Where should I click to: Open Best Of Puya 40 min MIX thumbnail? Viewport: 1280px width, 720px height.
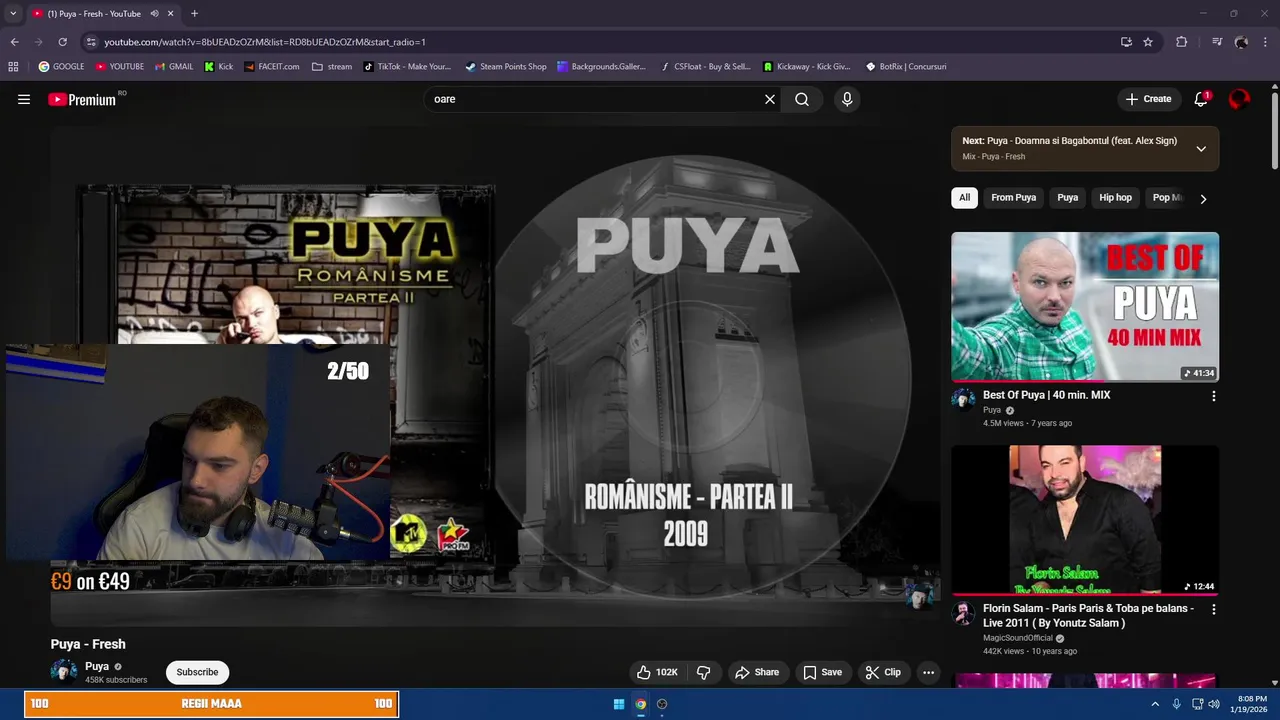[1085, 307]
